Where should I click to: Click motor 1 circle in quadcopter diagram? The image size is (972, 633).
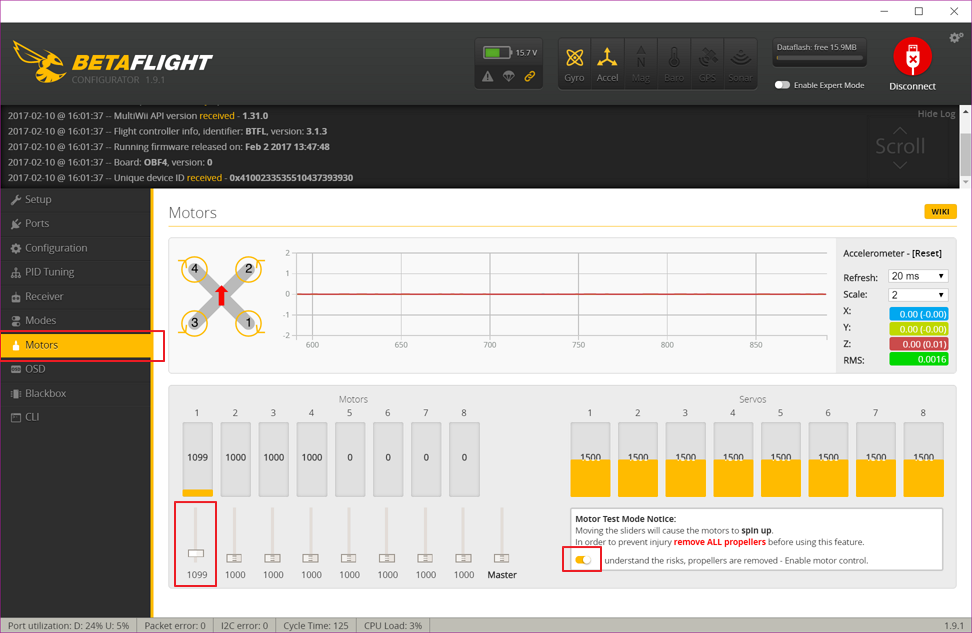tap(249, 322)
